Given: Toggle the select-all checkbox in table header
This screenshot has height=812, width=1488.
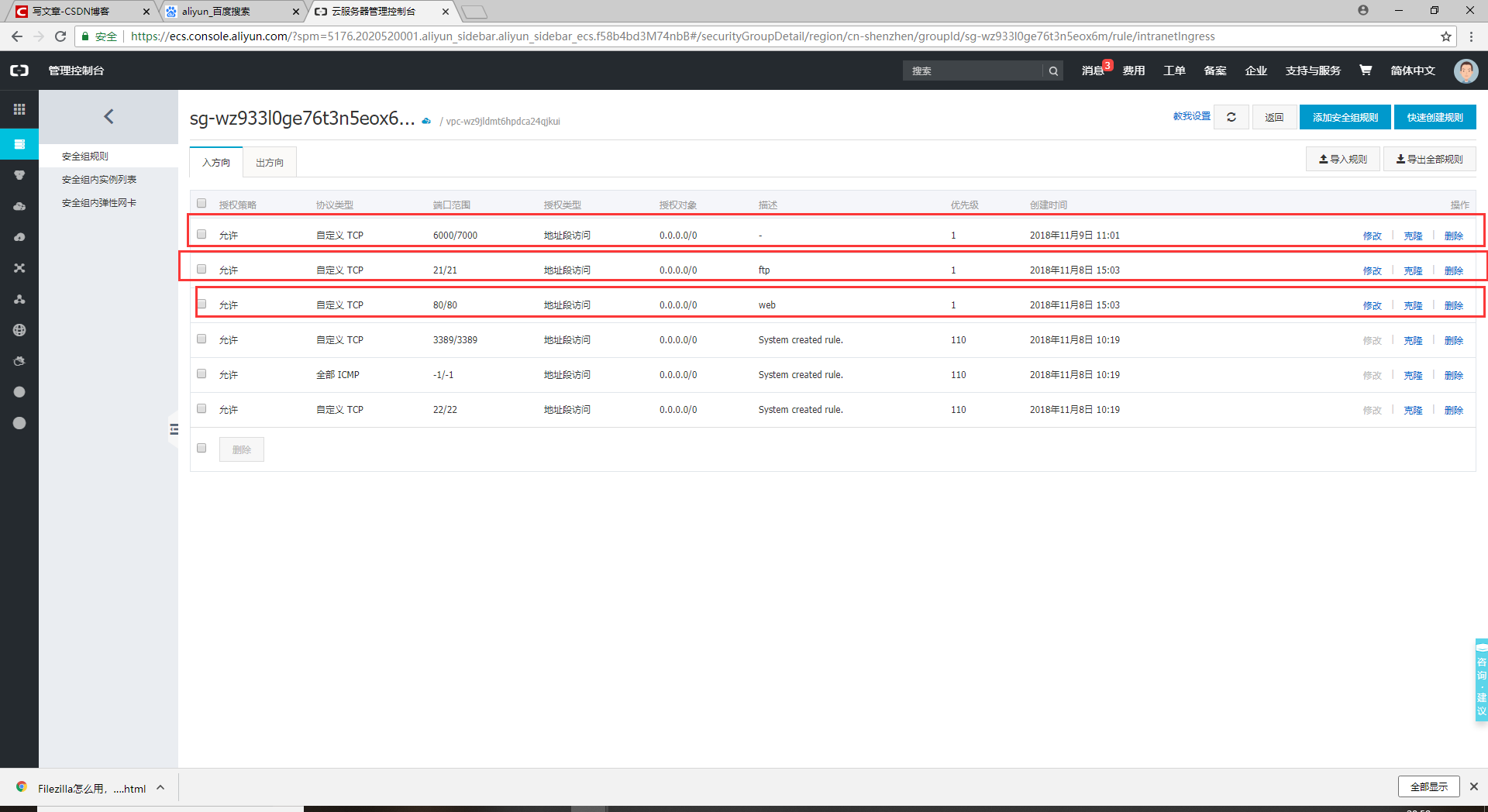Looking at the screenshot, I should (x=201, y=204).
